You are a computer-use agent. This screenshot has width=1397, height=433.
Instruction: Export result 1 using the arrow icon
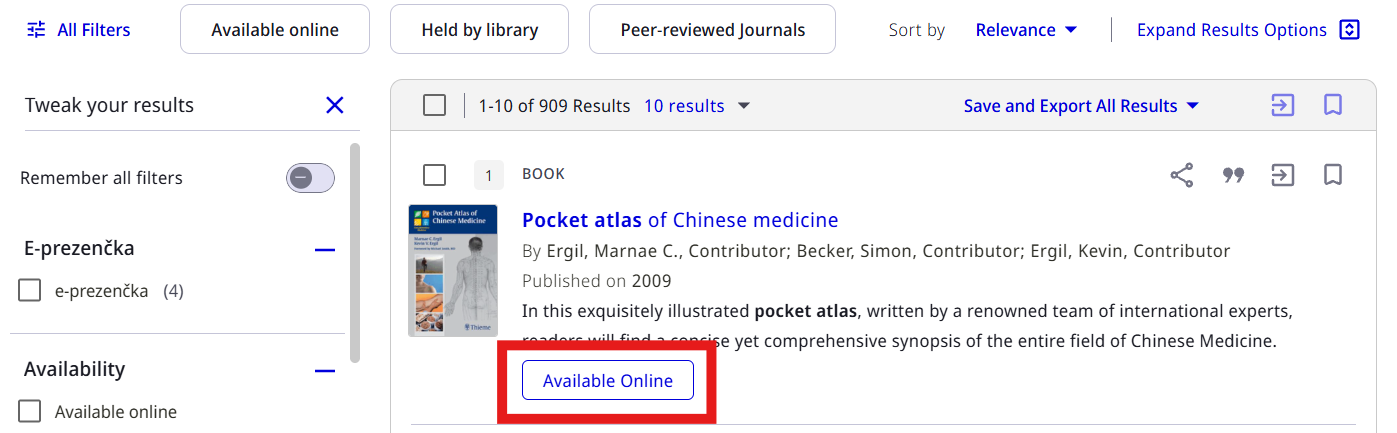[x=1282, y=176]
